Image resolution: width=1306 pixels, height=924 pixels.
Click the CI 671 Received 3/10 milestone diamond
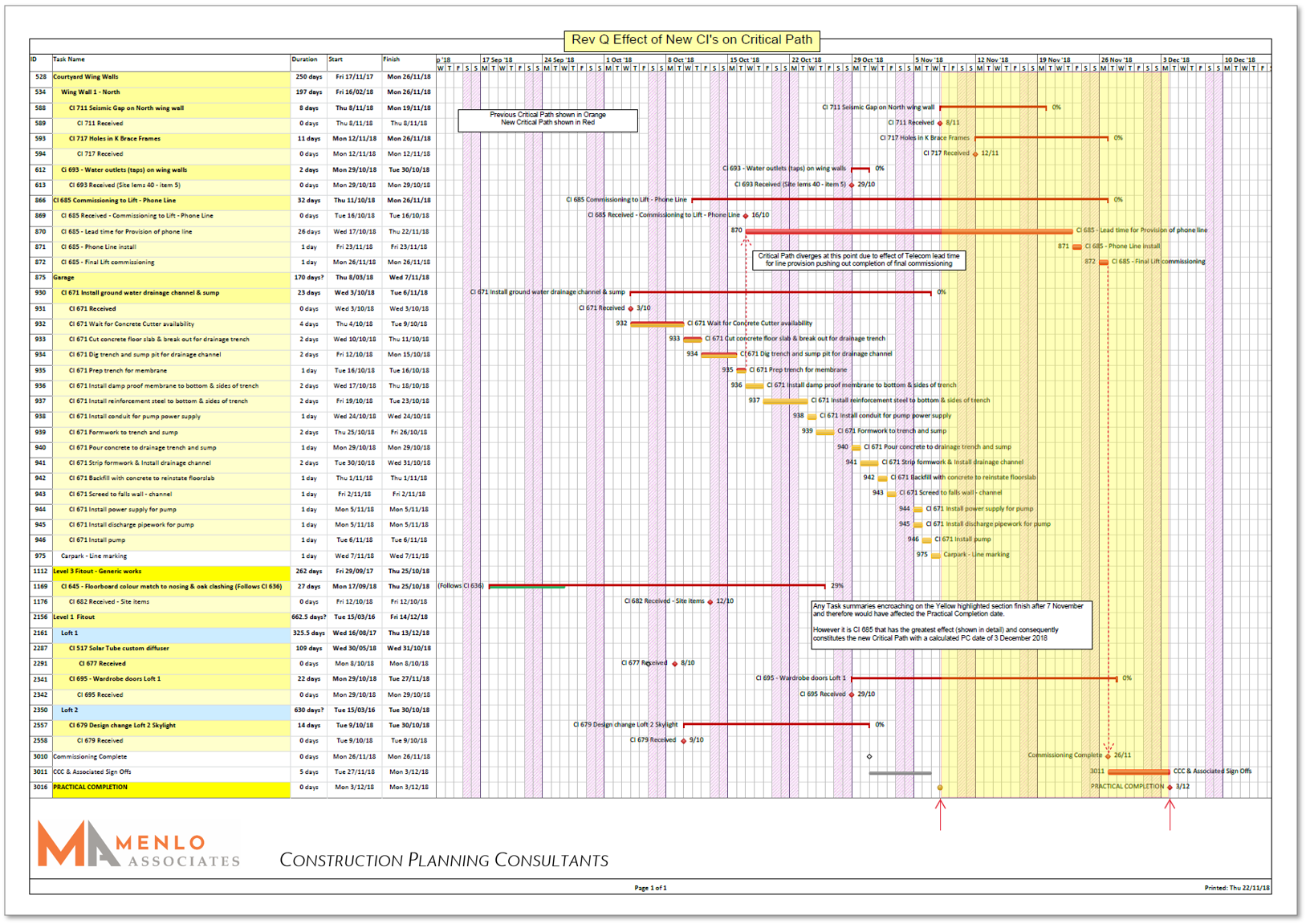(630, 308)
